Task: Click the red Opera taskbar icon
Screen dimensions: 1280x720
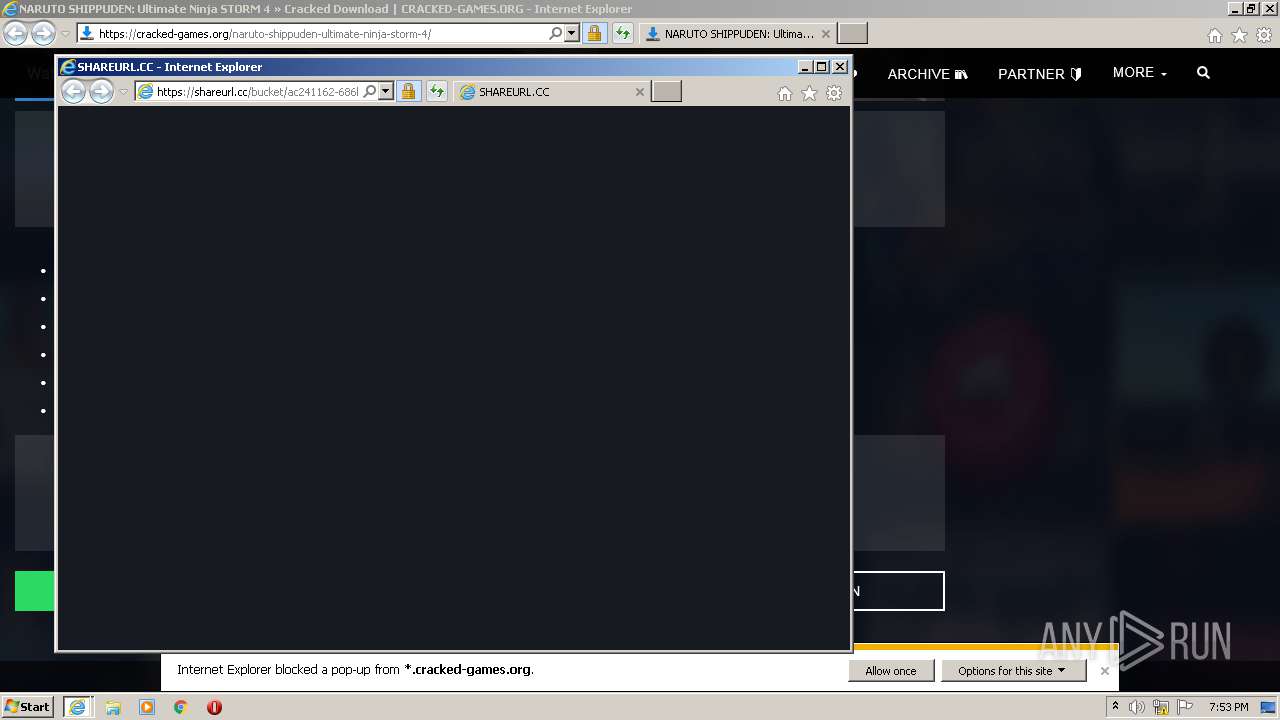Action: (214, 707)
